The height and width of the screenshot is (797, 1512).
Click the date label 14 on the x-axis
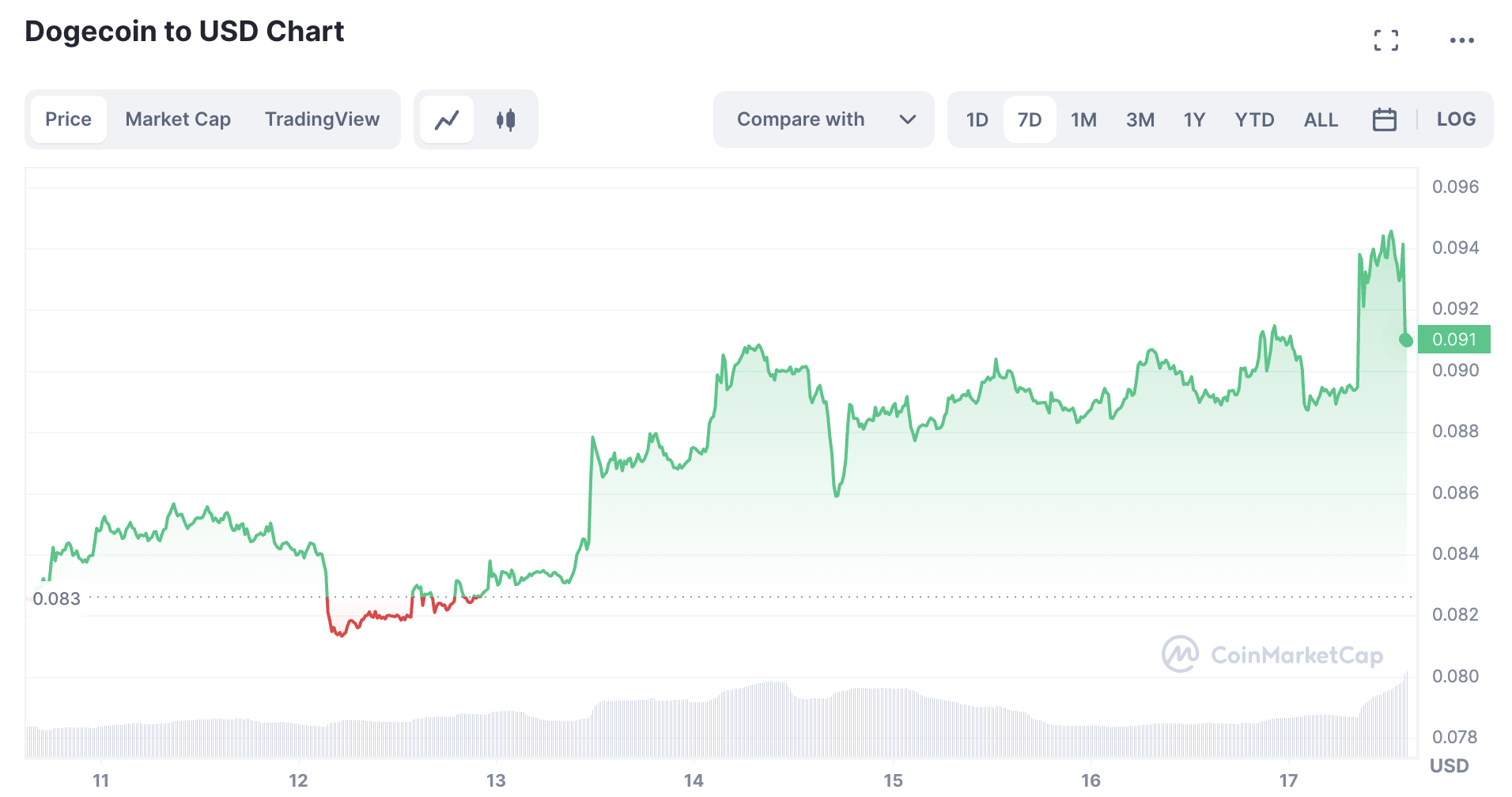click(694, 780)
